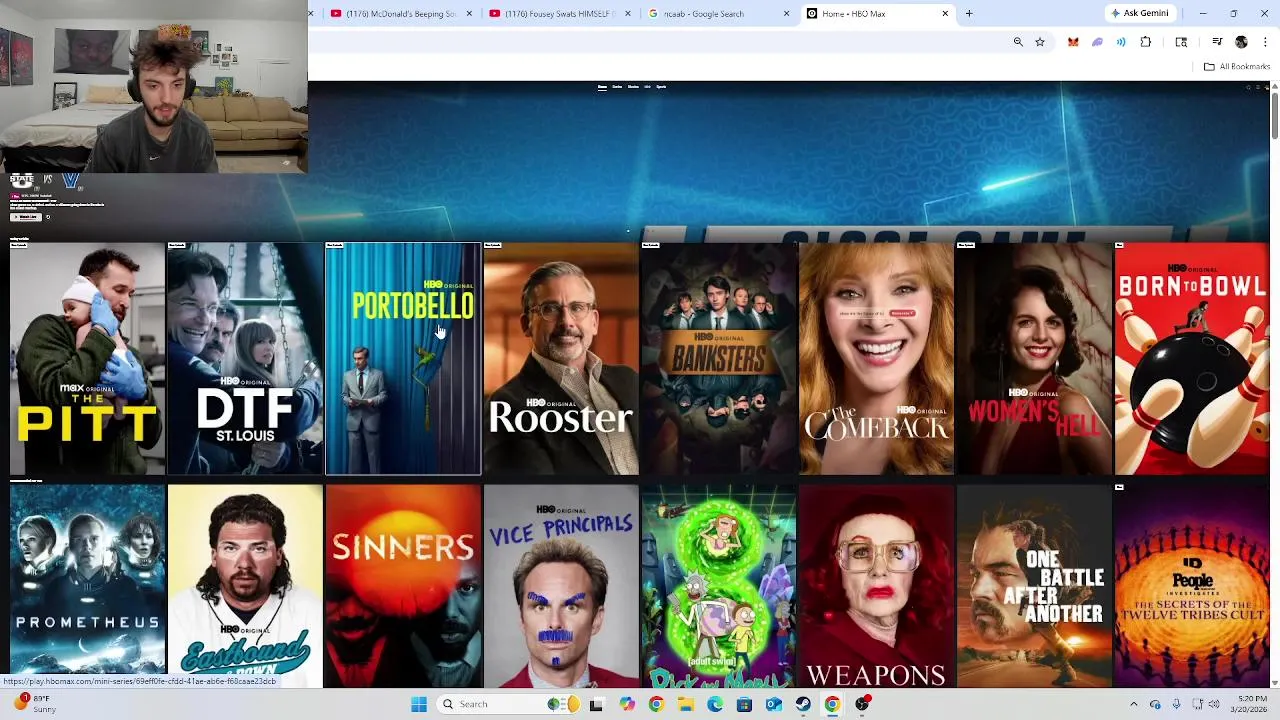Screen dimensions: 1280x720
Task: Close the Home - HBO Max tab
Action: click(945, 14)
